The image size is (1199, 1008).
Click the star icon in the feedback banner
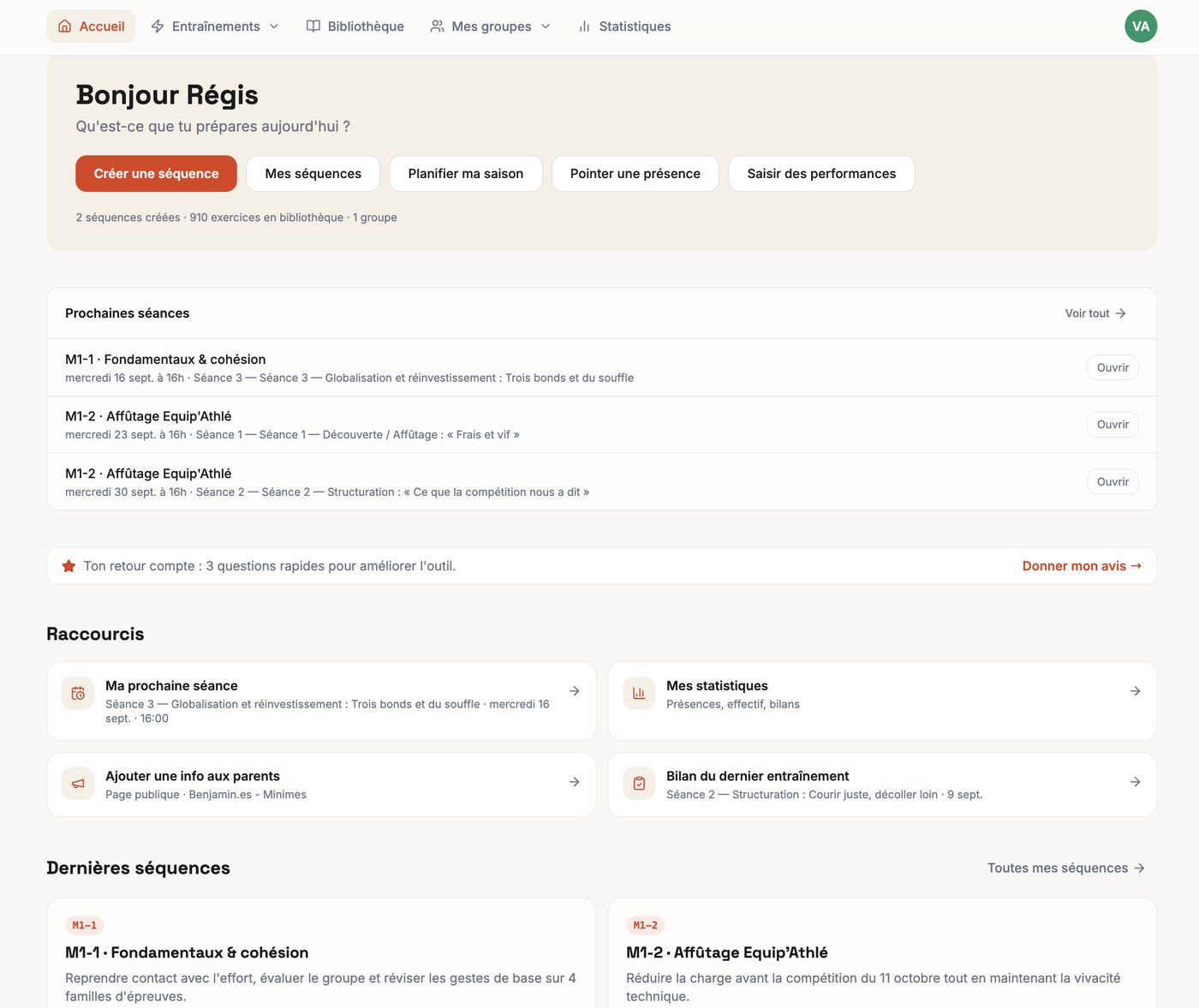pos(69,566)
